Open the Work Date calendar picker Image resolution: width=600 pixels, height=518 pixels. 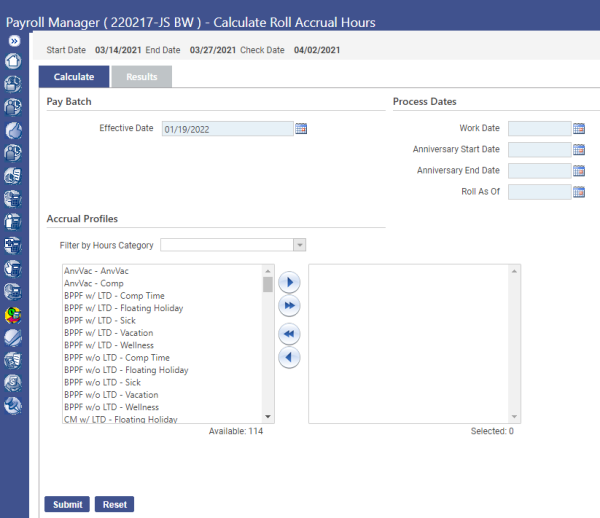(579, 128)
